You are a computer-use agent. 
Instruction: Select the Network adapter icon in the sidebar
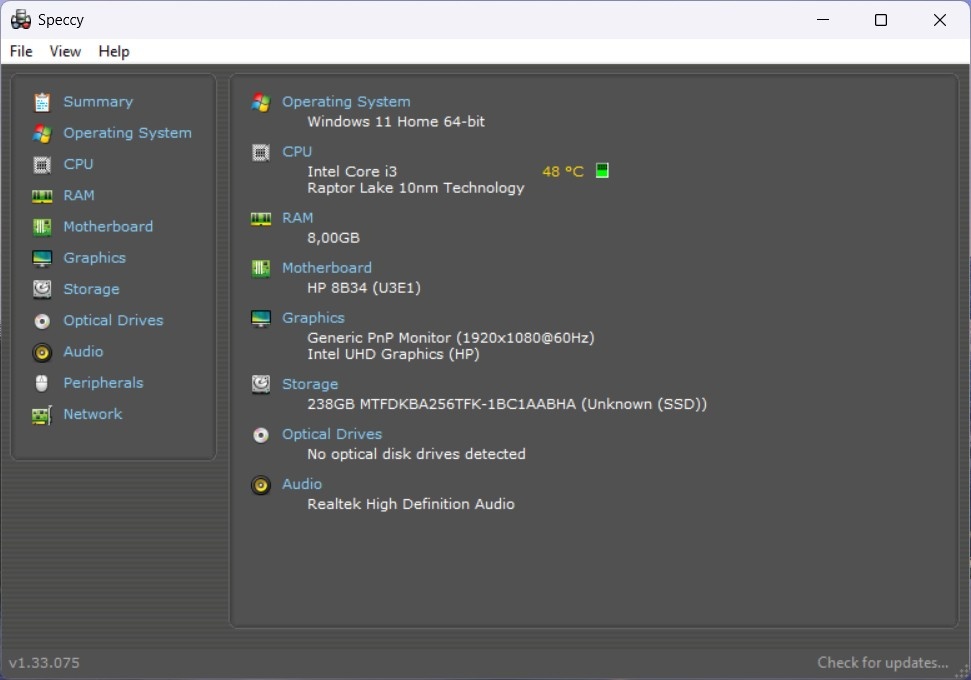tap(41, 414)
